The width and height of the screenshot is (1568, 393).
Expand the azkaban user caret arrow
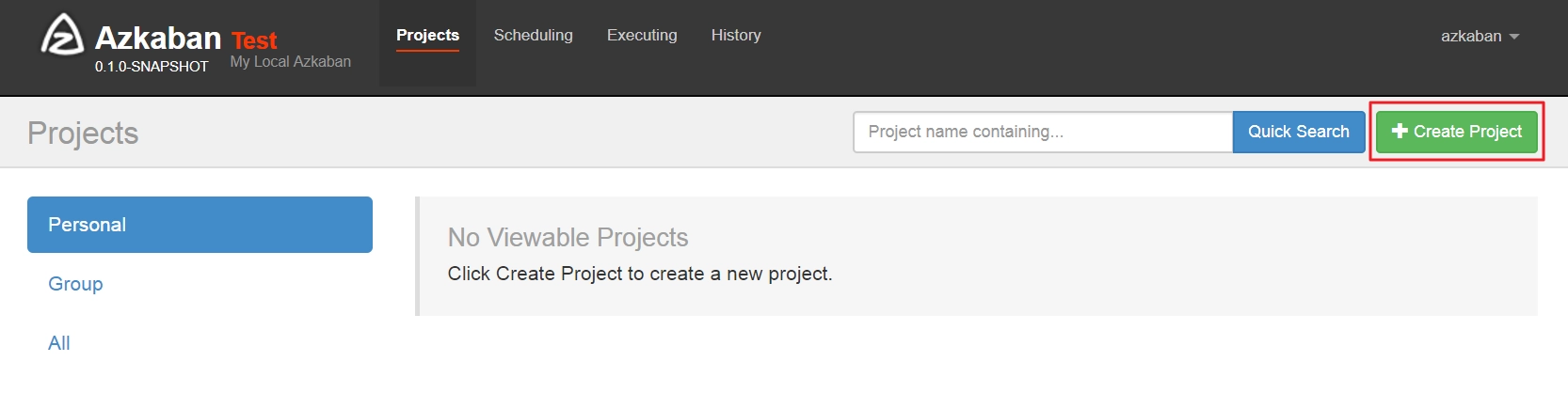1514,37
